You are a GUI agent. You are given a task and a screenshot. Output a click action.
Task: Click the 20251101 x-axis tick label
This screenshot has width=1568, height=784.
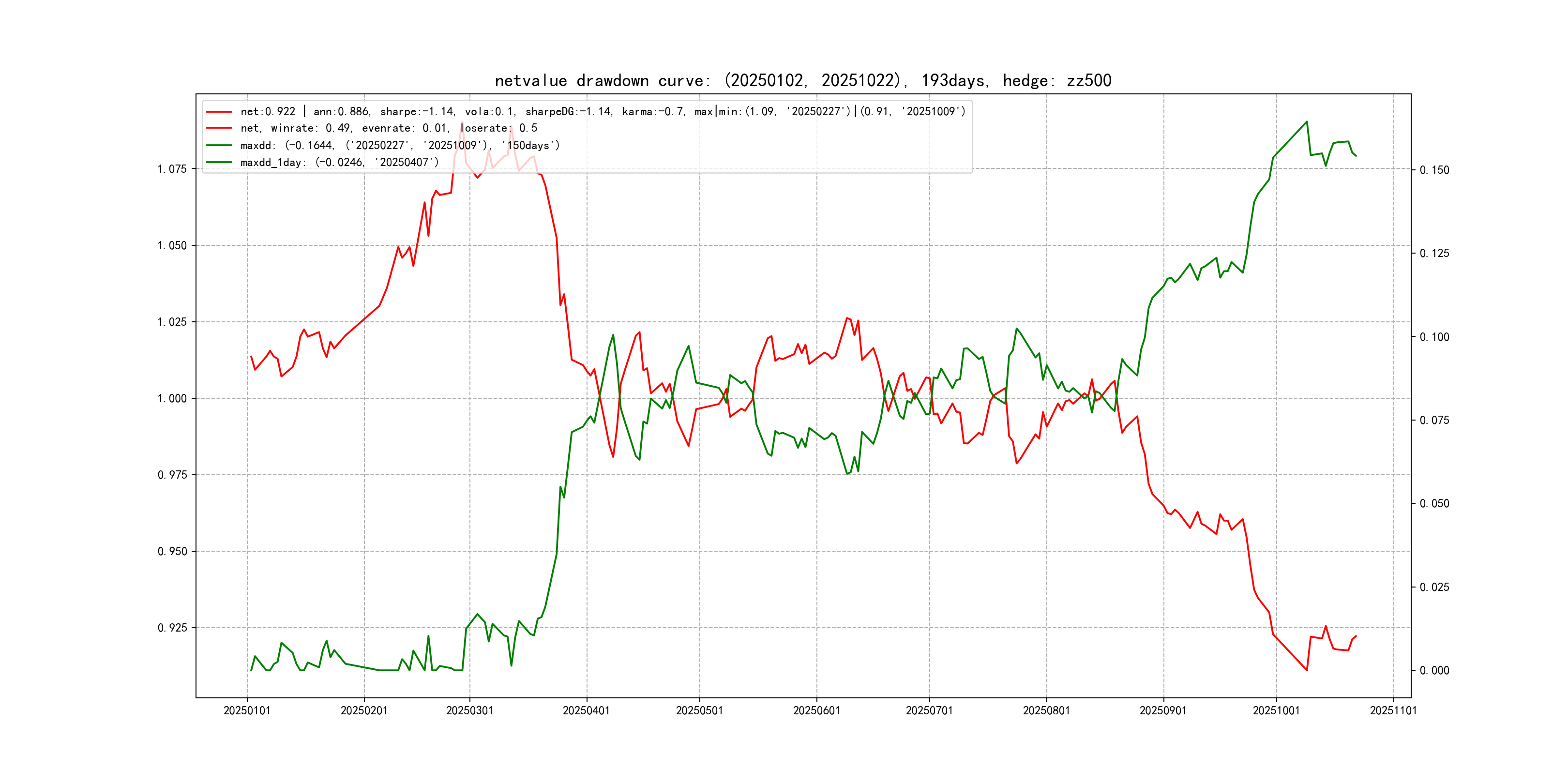point(1393,711)
